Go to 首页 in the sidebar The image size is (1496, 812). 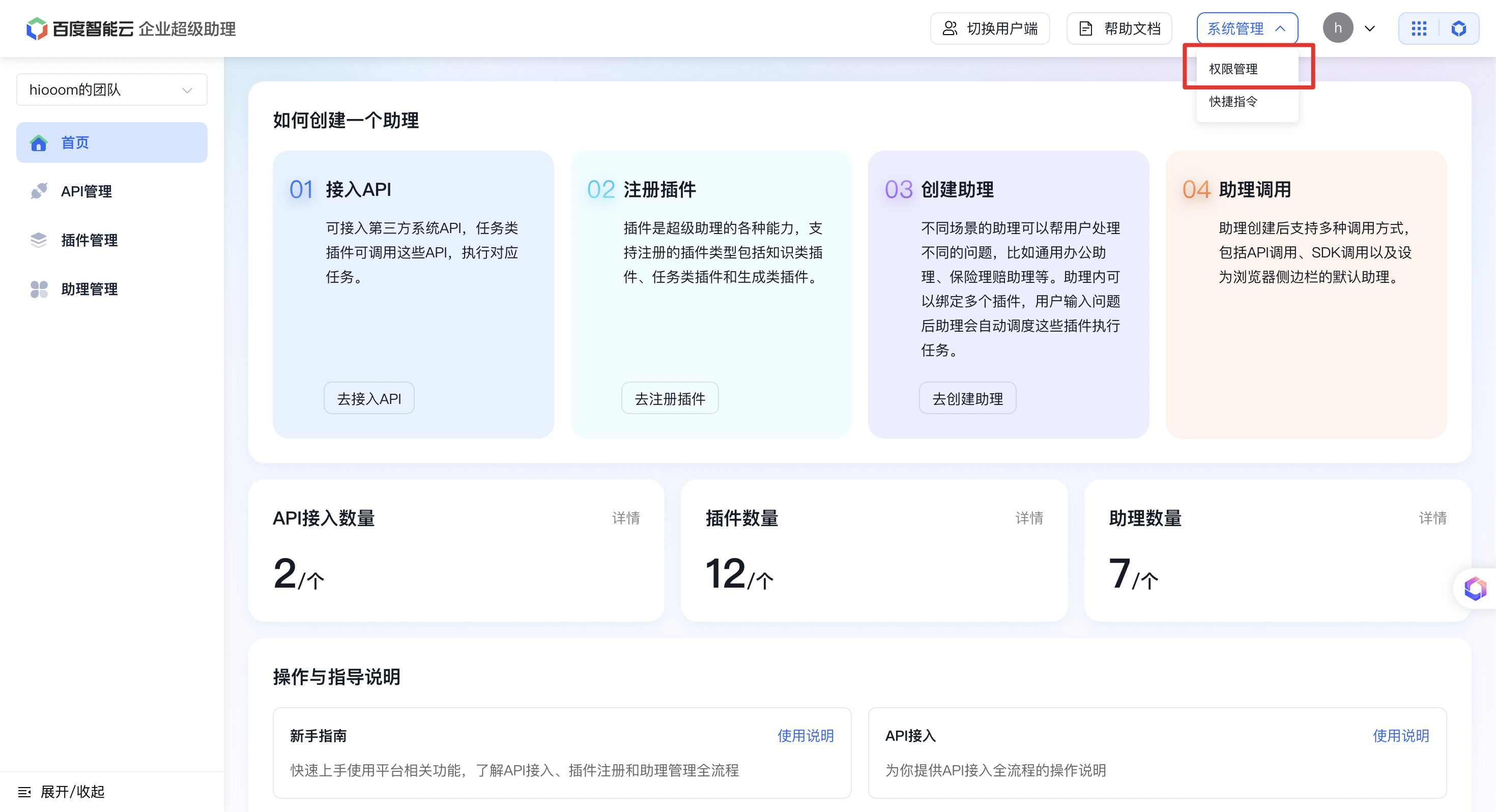tap(112, 142)
